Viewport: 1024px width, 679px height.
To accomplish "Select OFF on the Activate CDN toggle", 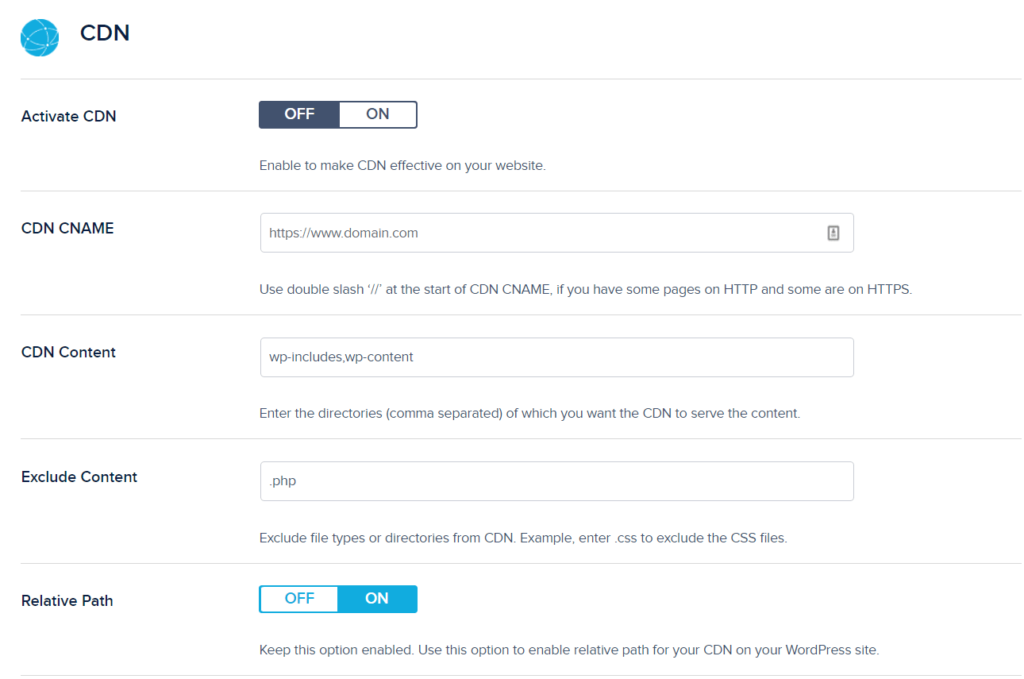I will 299,114.
